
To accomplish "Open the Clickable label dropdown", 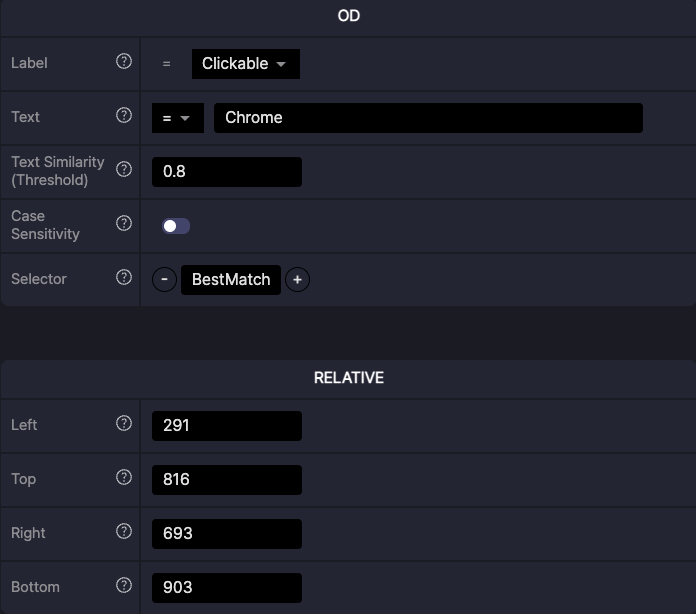I will (x=245, y=64).
